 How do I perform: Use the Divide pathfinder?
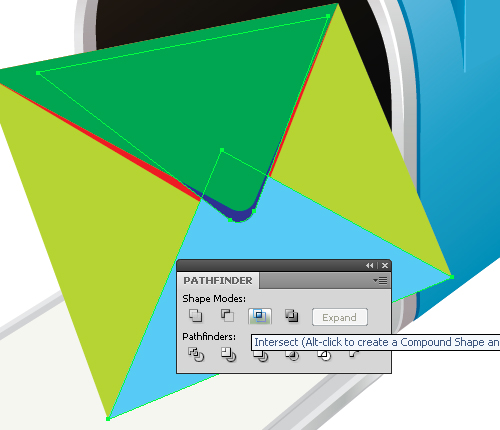click(x=196, y=355)
